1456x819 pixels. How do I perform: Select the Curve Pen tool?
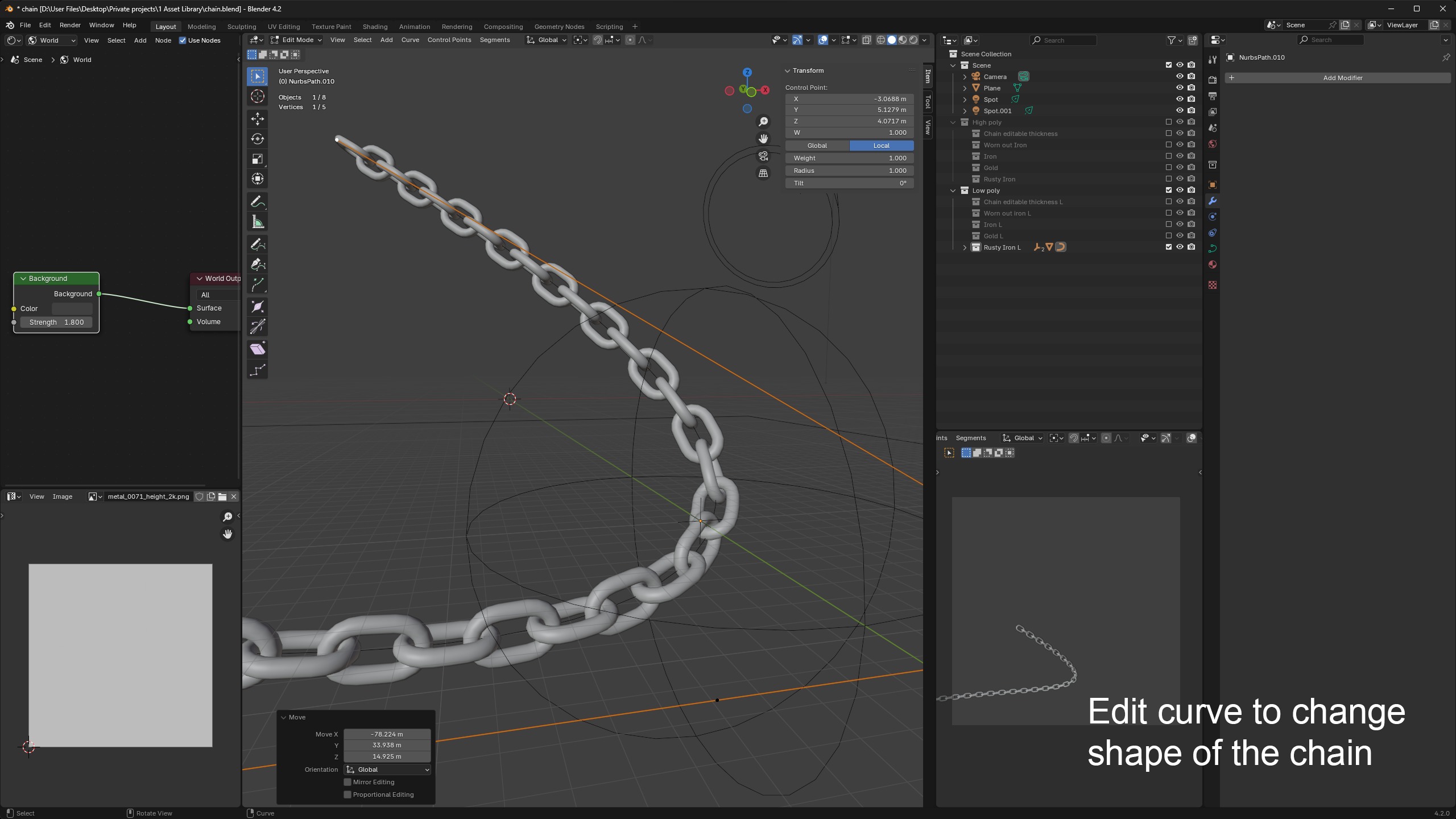tap(257, 264)
